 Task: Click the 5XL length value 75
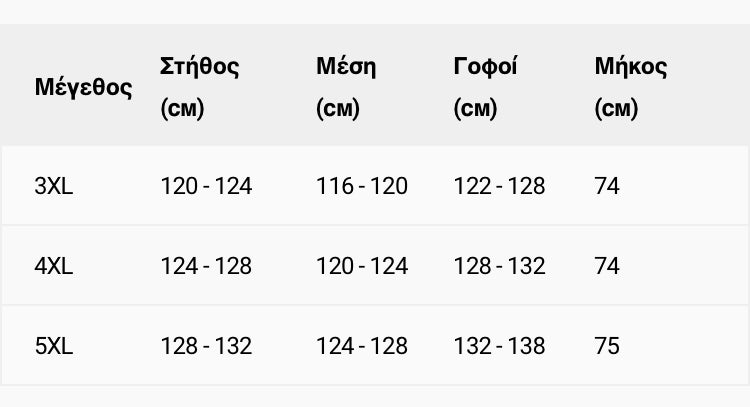607,346
